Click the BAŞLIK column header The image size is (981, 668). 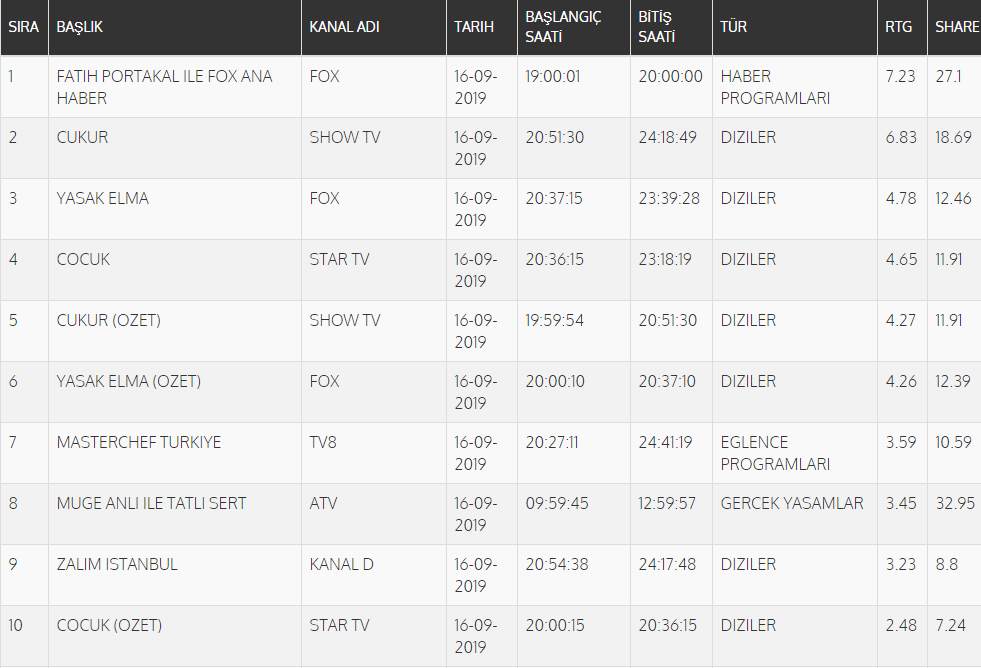coord(175,27)
